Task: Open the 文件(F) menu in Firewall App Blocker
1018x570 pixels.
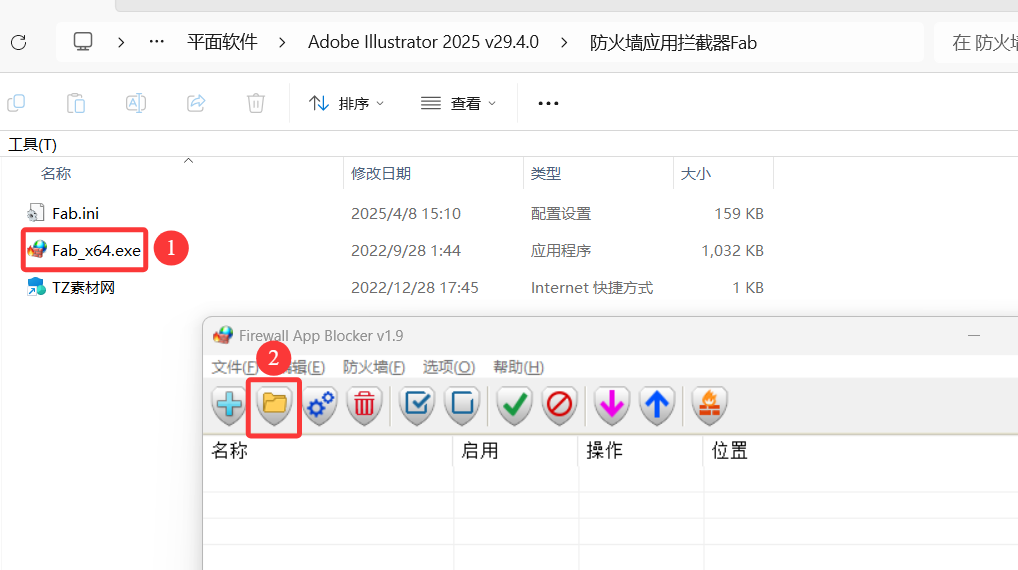Action: tap(234, 367)
